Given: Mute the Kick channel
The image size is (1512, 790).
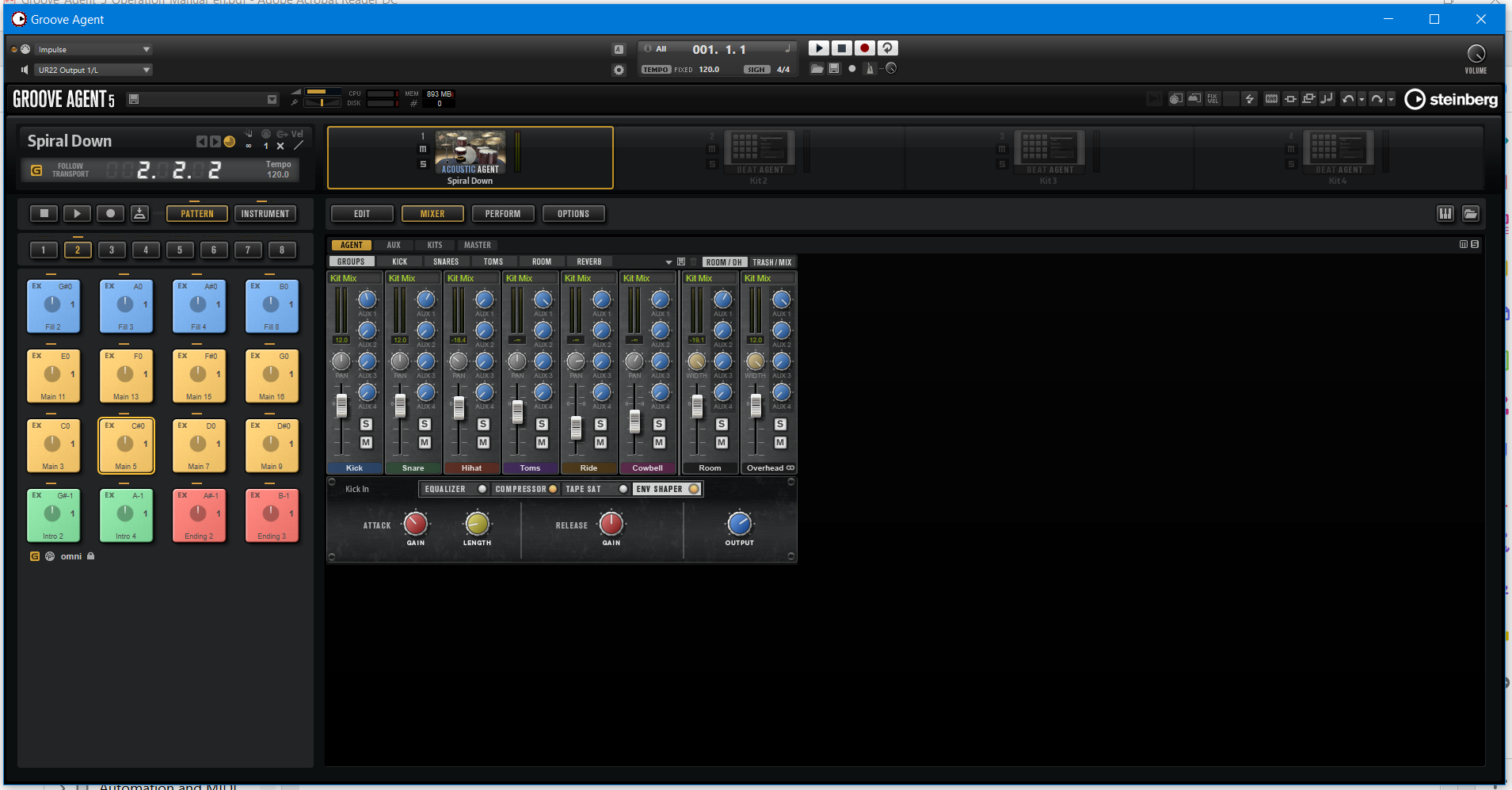Looking at the screenshot, I should click(366, 443).
